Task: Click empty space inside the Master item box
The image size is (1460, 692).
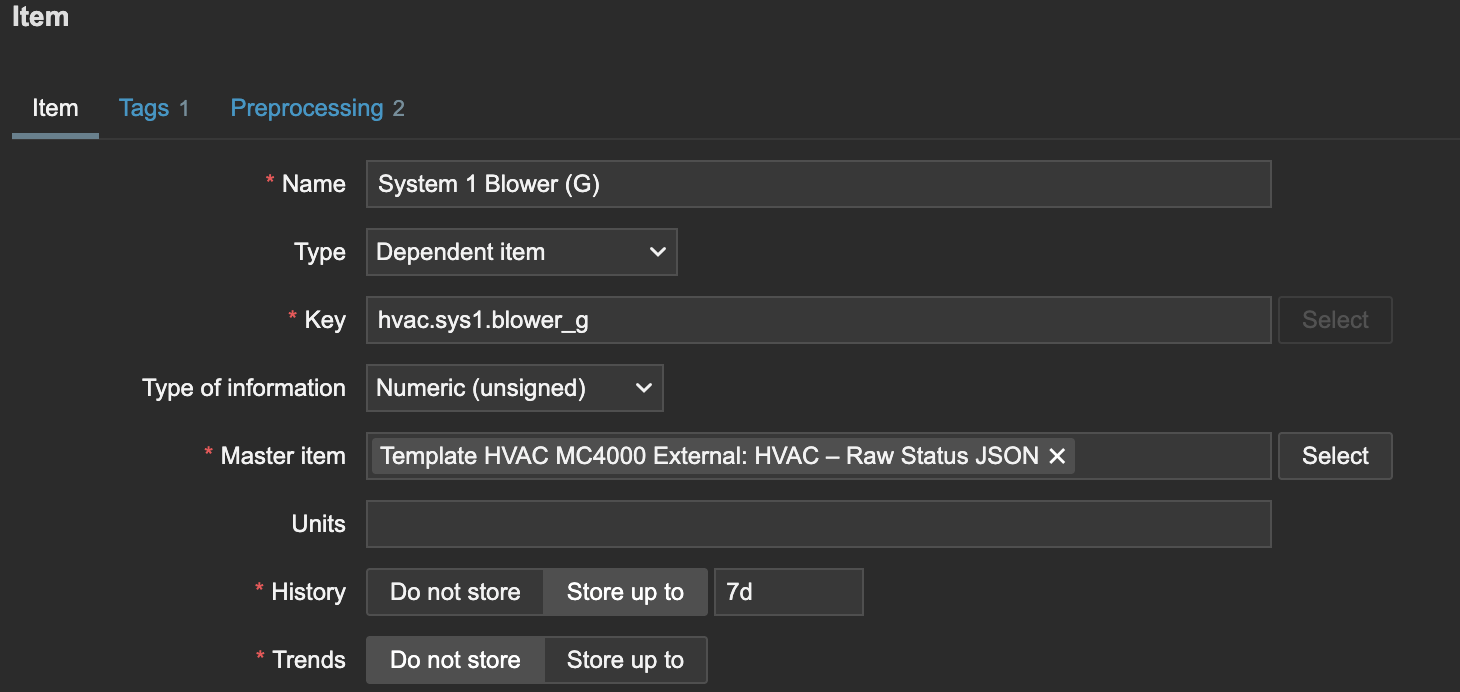Action: [1170, 456]
